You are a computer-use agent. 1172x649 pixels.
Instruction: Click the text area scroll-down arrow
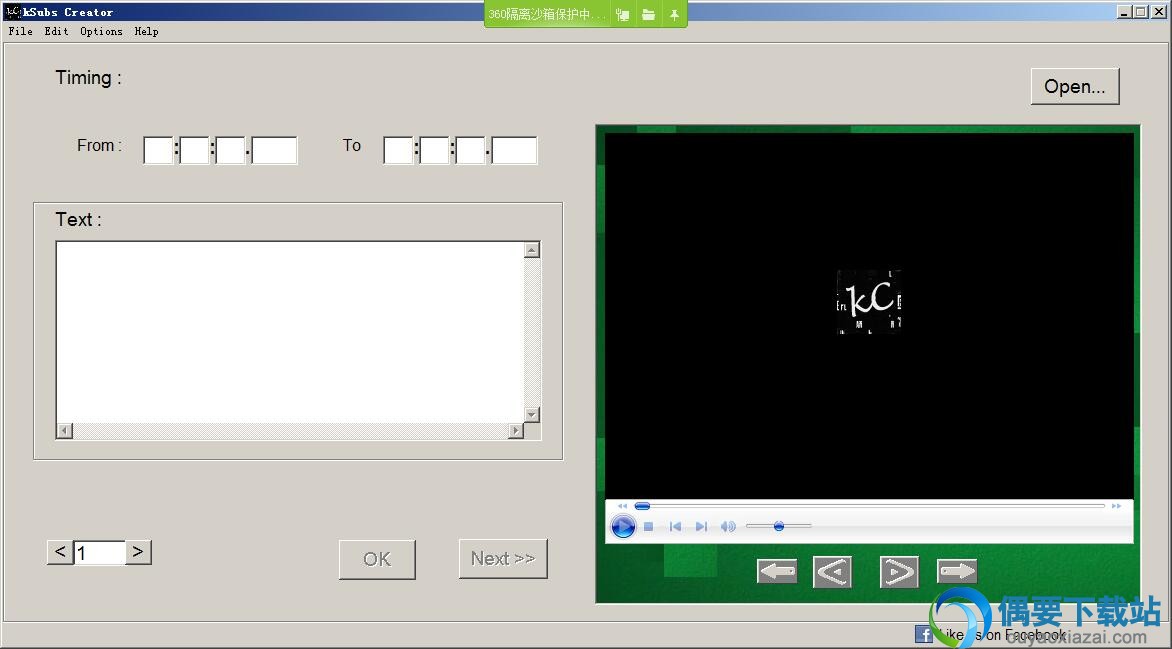[x=532, y=415]
